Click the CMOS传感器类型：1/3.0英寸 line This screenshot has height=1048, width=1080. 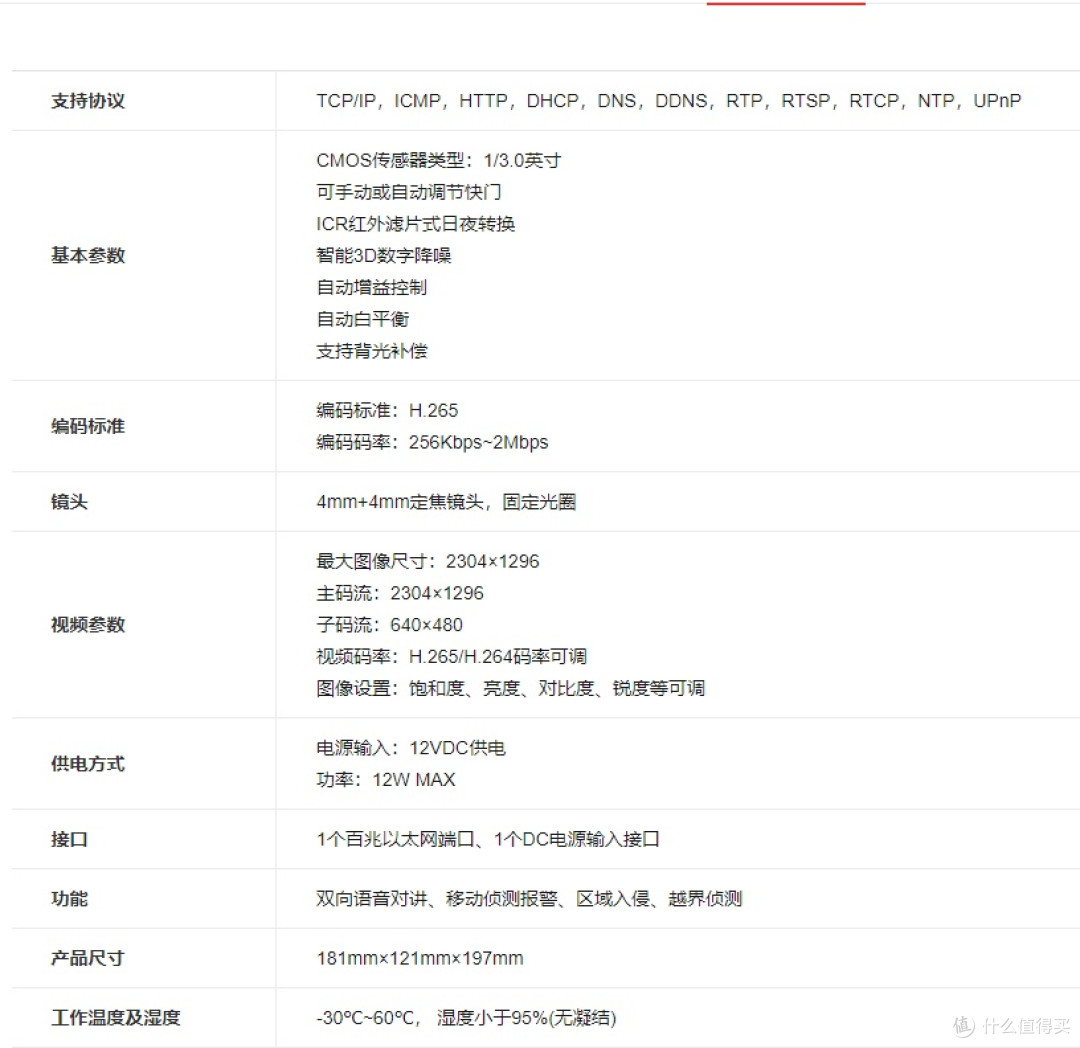439,160
